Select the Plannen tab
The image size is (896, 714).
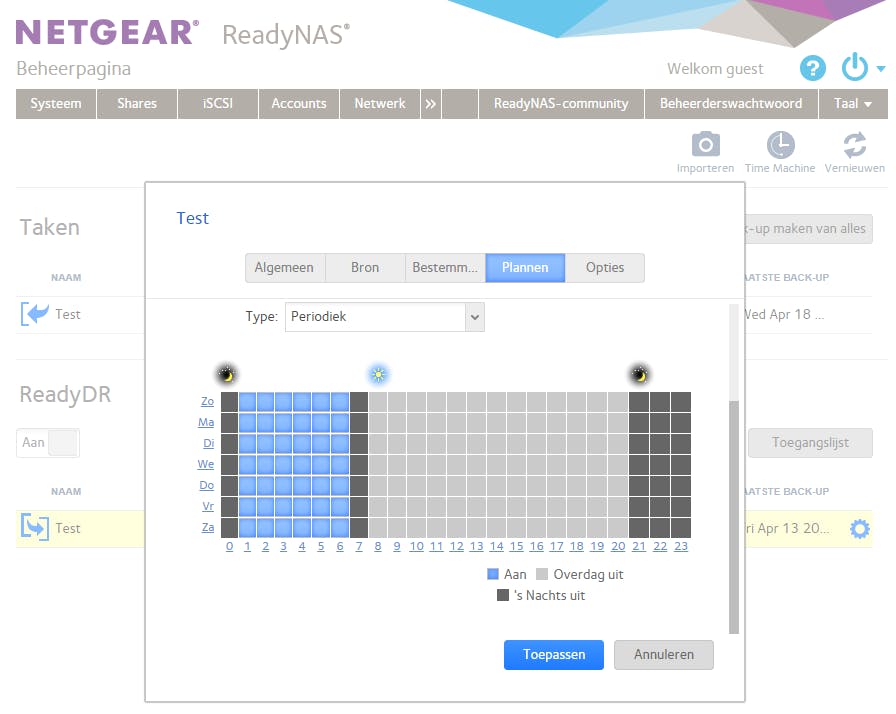tap(525, 267)
